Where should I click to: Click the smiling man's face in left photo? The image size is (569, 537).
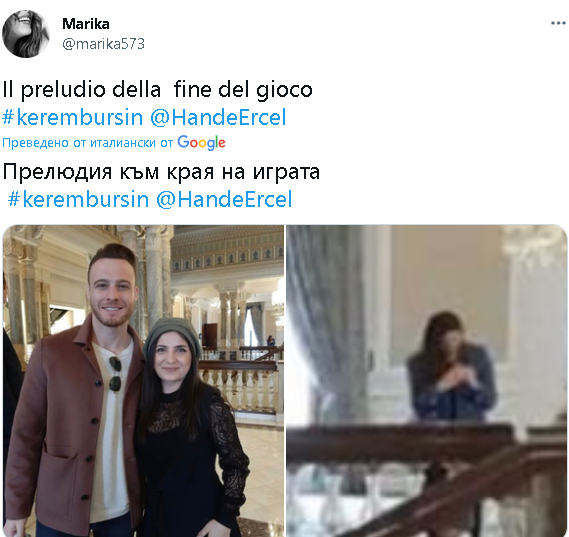(111, 293)
